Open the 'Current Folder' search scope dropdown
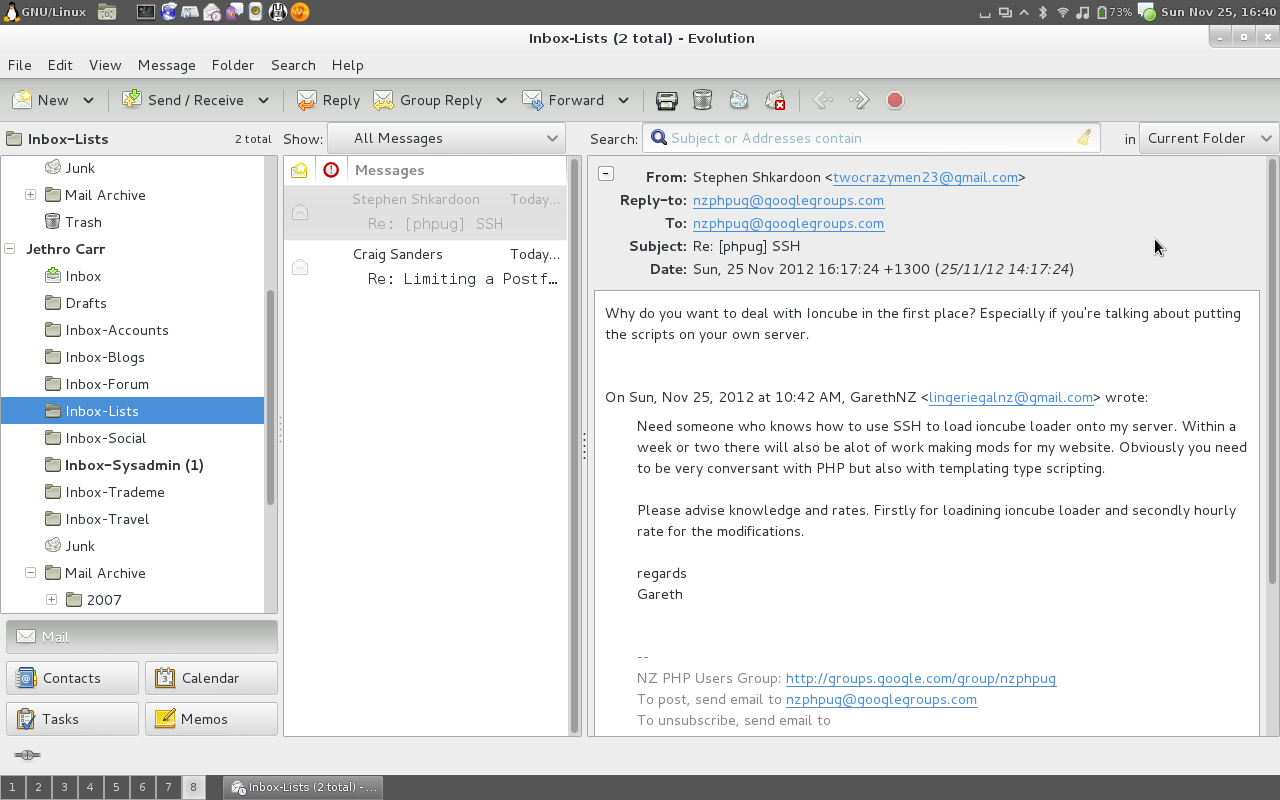Image resolution: width=1280 pixels, height=800 pixels. [x=1209, y=138]
